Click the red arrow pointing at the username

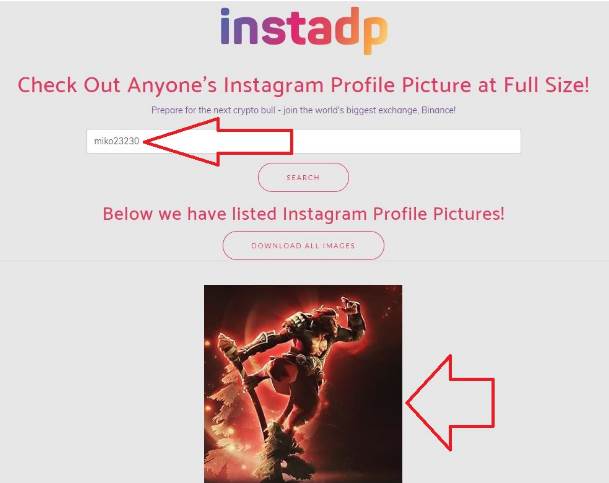click(x=218, y=142)
